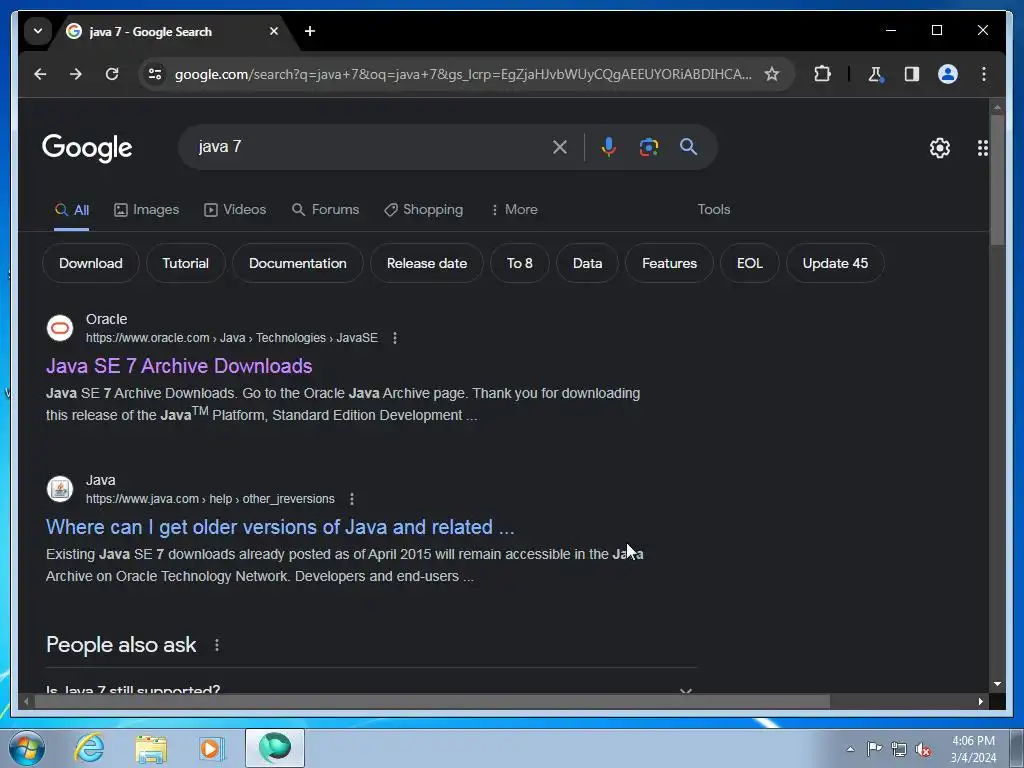Click the horizontal scrollbar right arrow
1024x768 pixels.
(980, 701)
